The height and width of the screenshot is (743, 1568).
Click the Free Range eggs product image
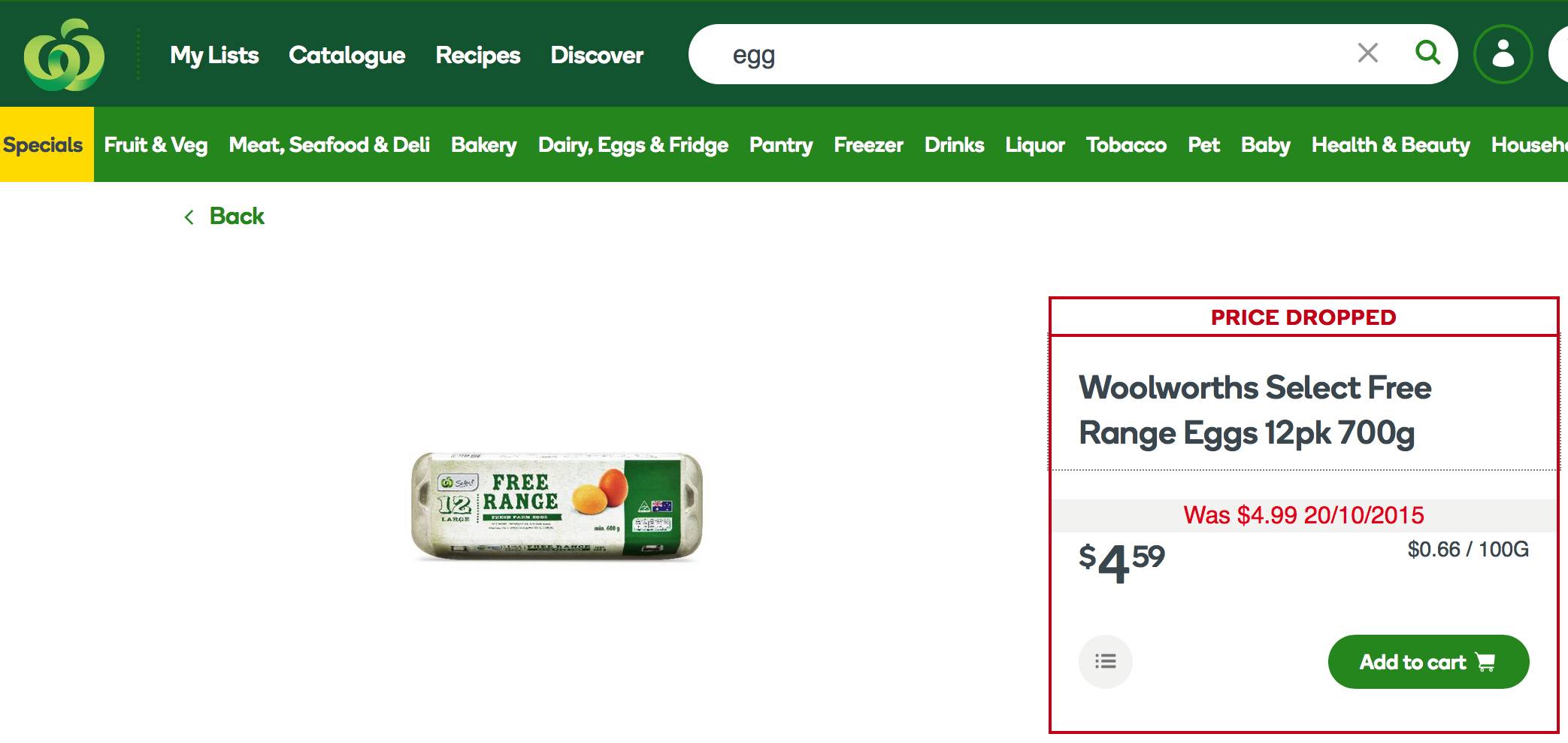click(557, 506)
